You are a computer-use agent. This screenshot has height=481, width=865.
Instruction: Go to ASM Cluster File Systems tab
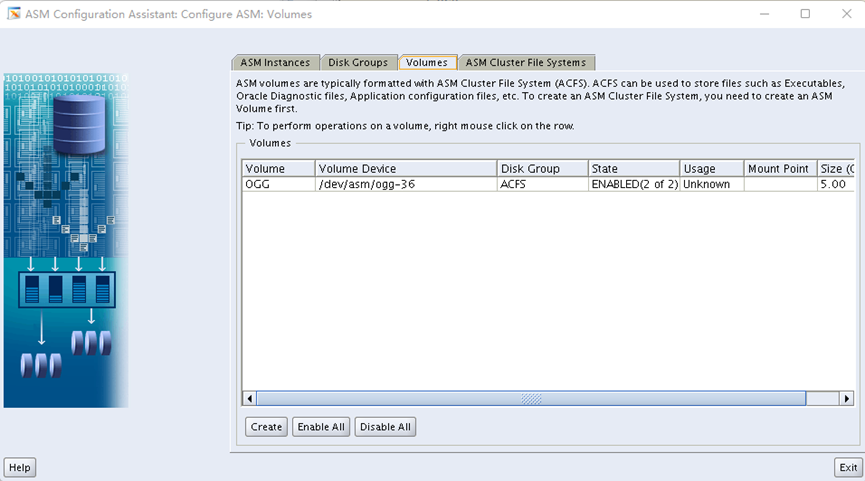526,62
